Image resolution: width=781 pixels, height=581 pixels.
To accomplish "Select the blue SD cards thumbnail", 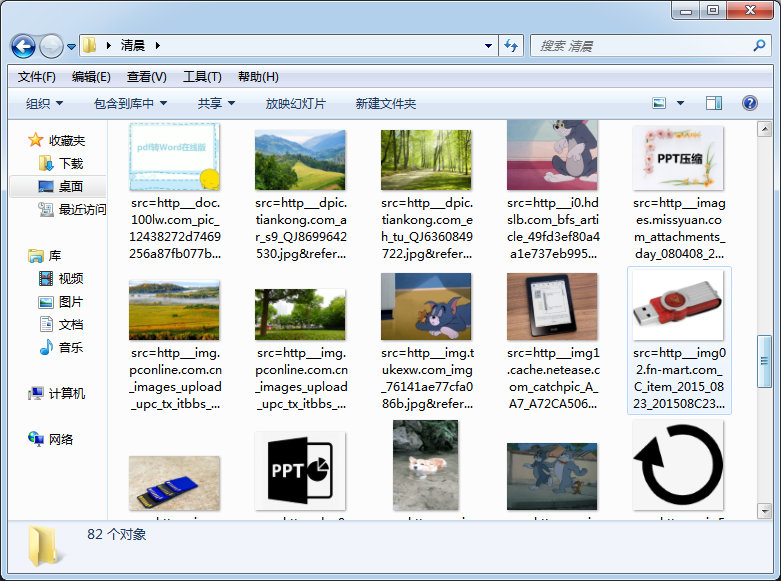I will pyautogui.click(x=174, y=483).
